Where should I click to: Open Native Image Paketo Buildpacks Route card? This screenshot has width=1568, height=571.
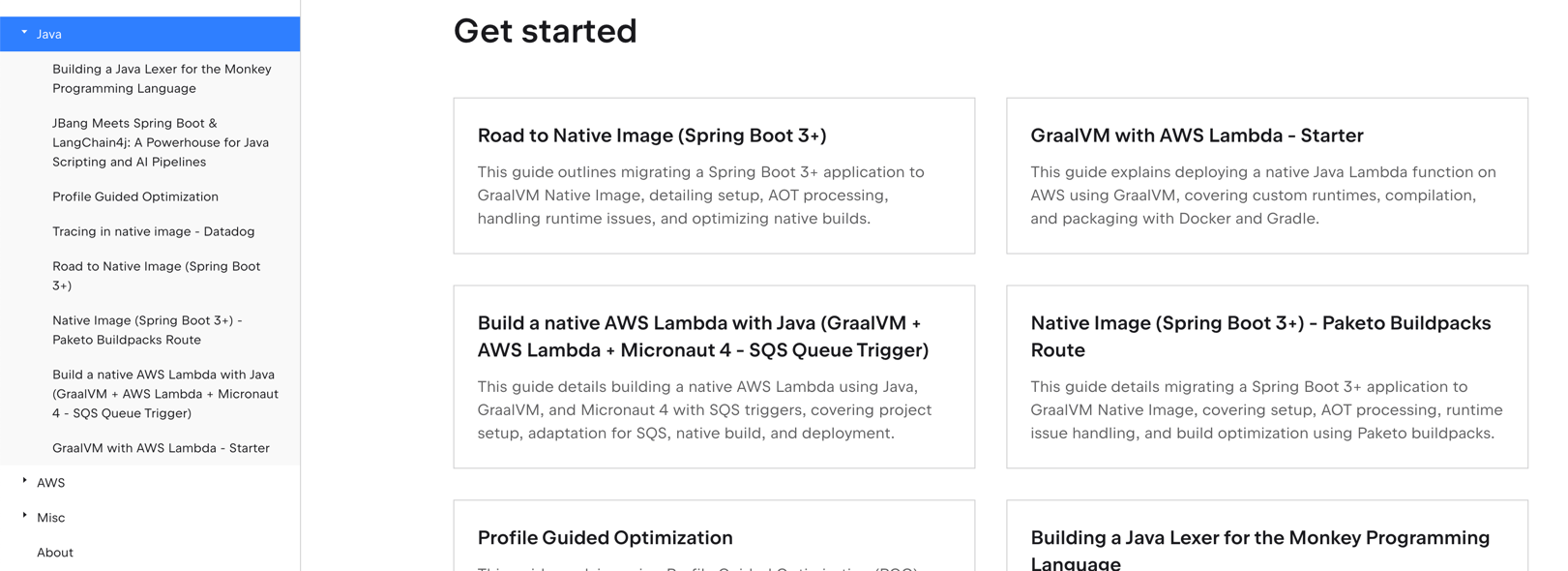(x=1267, y=376)
